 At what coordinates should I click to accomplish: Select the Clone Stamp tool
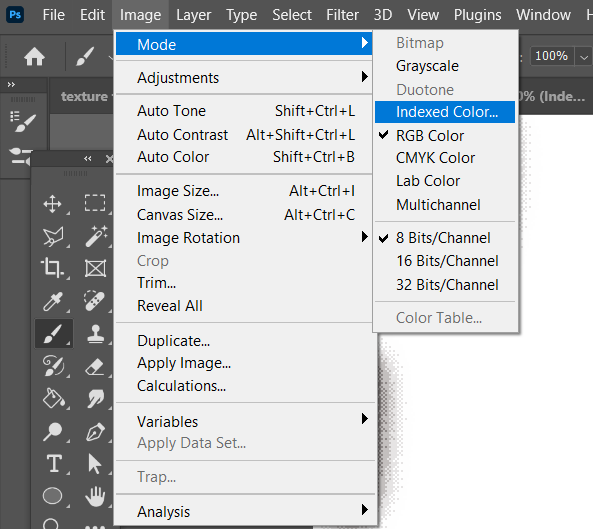click(x=96, y=334)
